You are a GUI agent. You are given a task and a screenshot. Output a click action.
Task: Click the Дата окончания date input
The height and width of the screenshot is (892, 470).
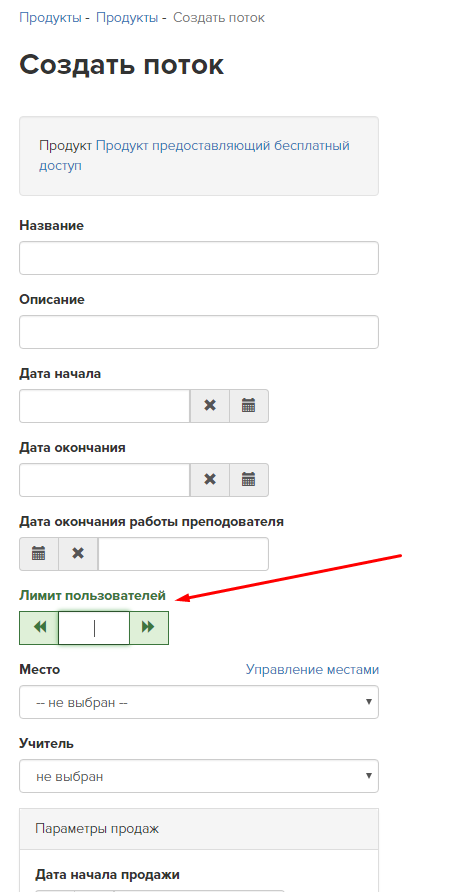pos(105,480)
